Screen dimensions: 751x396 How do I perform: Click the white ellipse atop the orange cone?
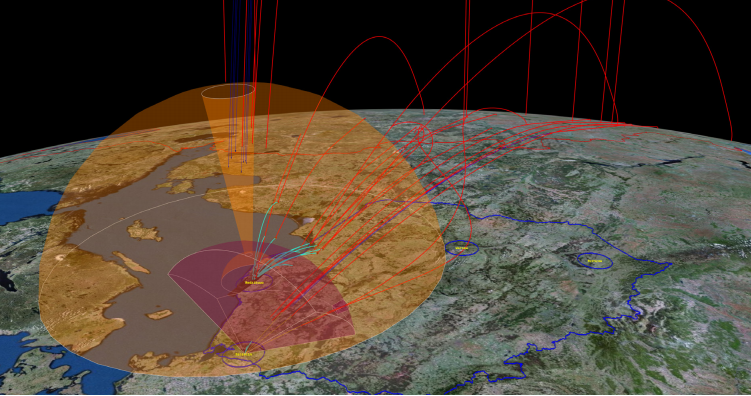(228, 91)
